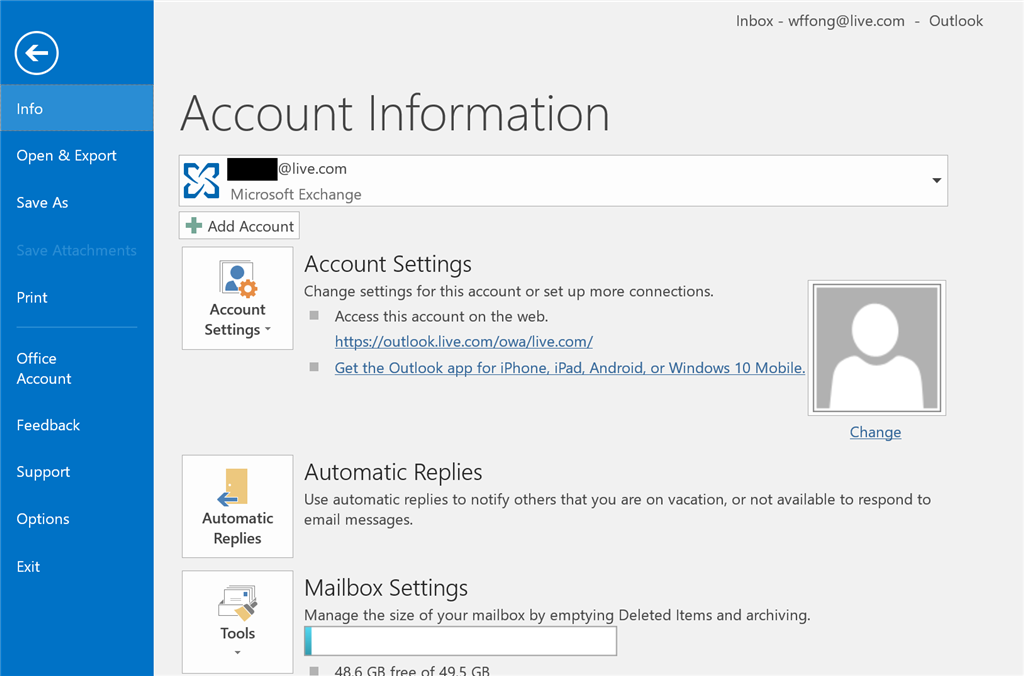Click the '48.6 GB free of 49.5 GB' text
This screenshot has width=1024, height=676.
point(412,669)
